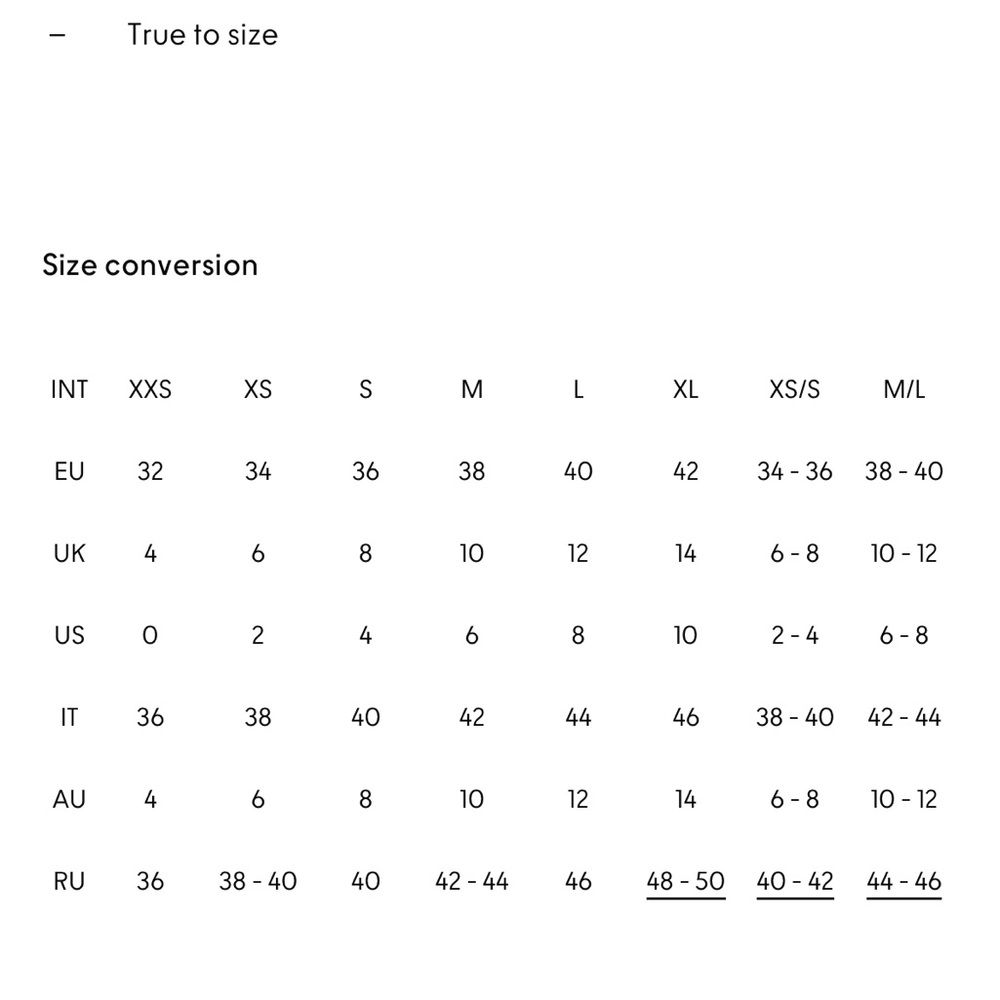Click the underlined RU size 40 - 42
The width and height of the screenshot is (1000, 1000).
795,881
